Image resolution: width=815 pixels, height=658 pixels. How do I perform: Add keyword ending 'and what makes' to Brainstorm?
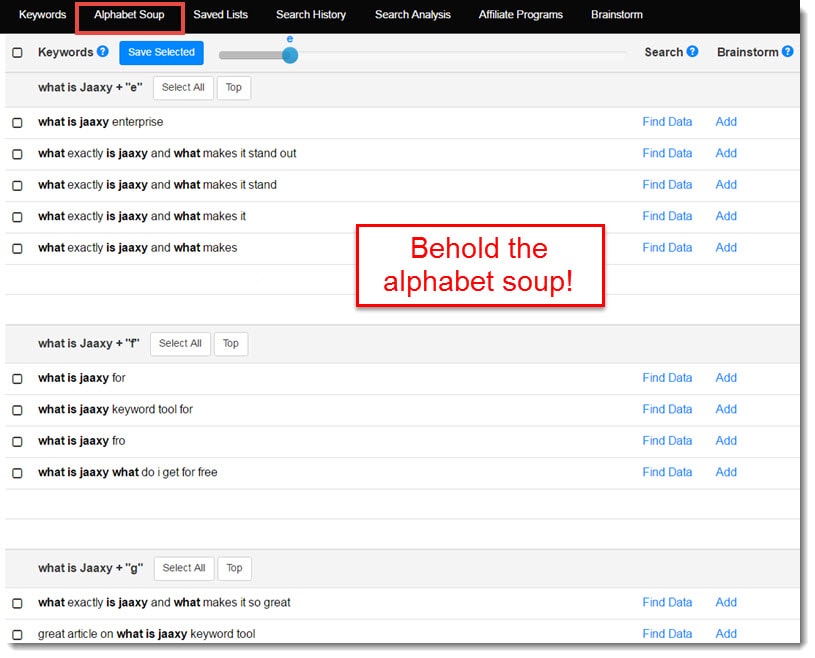(x=726, y=247)
